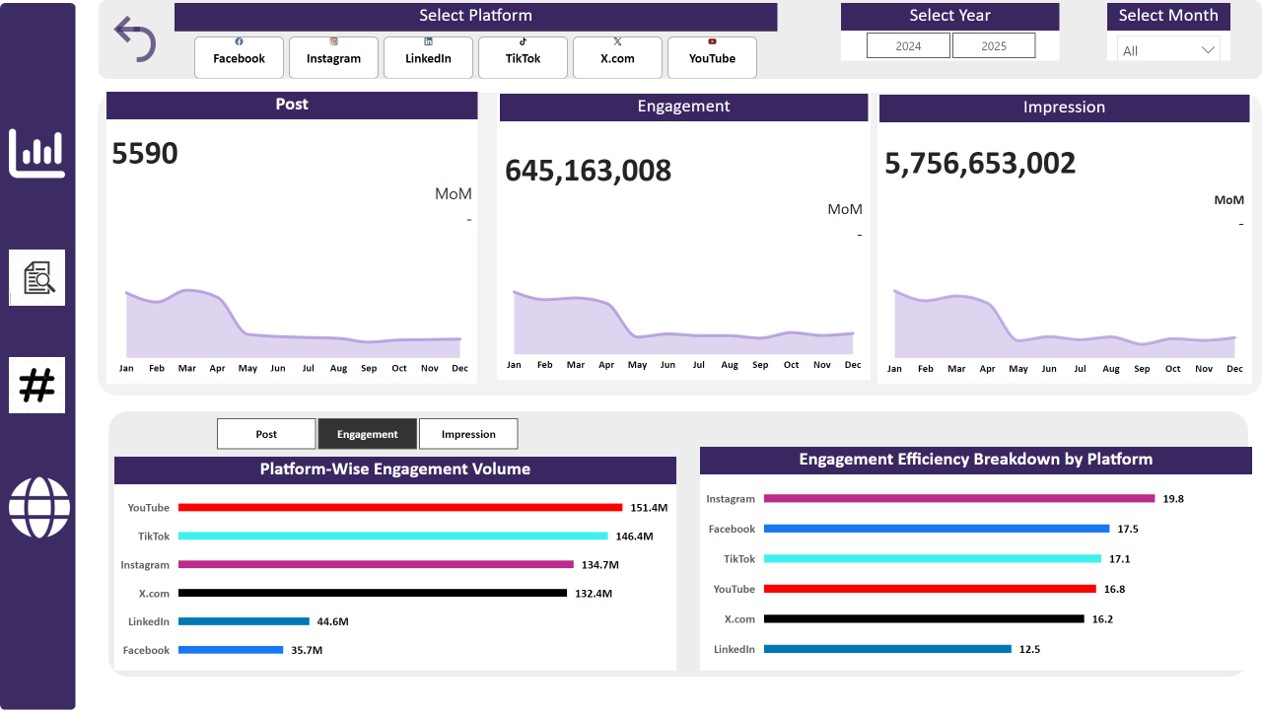Filter by Facebook platform
This screenshot has height=720, width=1262.
[x=239, y=57]
